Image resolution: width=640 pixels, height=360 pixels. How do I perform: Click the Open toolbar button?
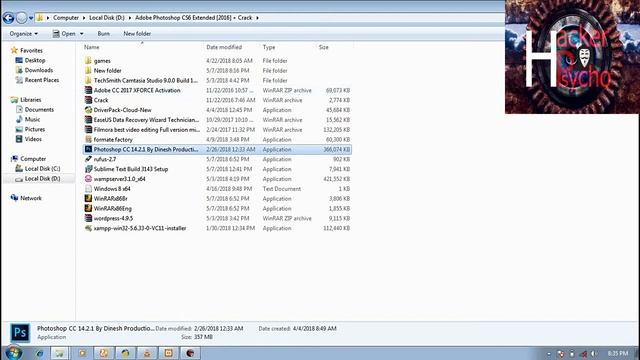(x=64, y=34)
